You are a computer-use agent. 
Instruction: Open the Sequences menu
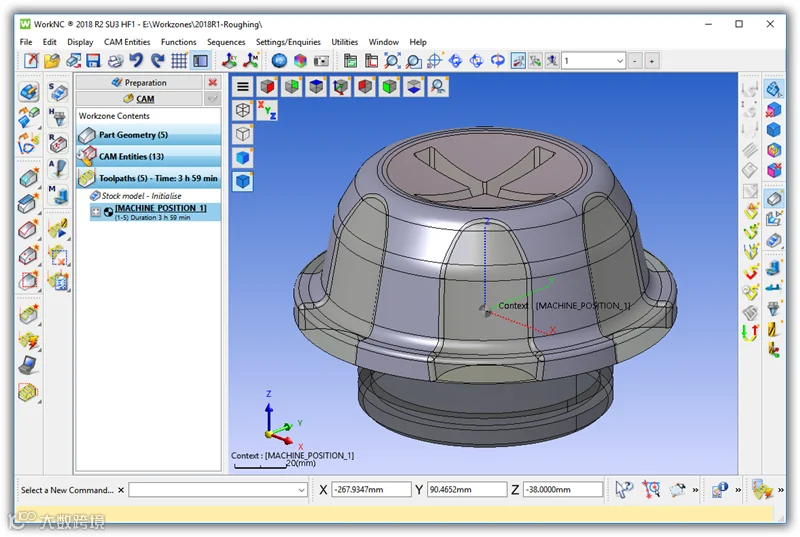(x=226, y=42)
